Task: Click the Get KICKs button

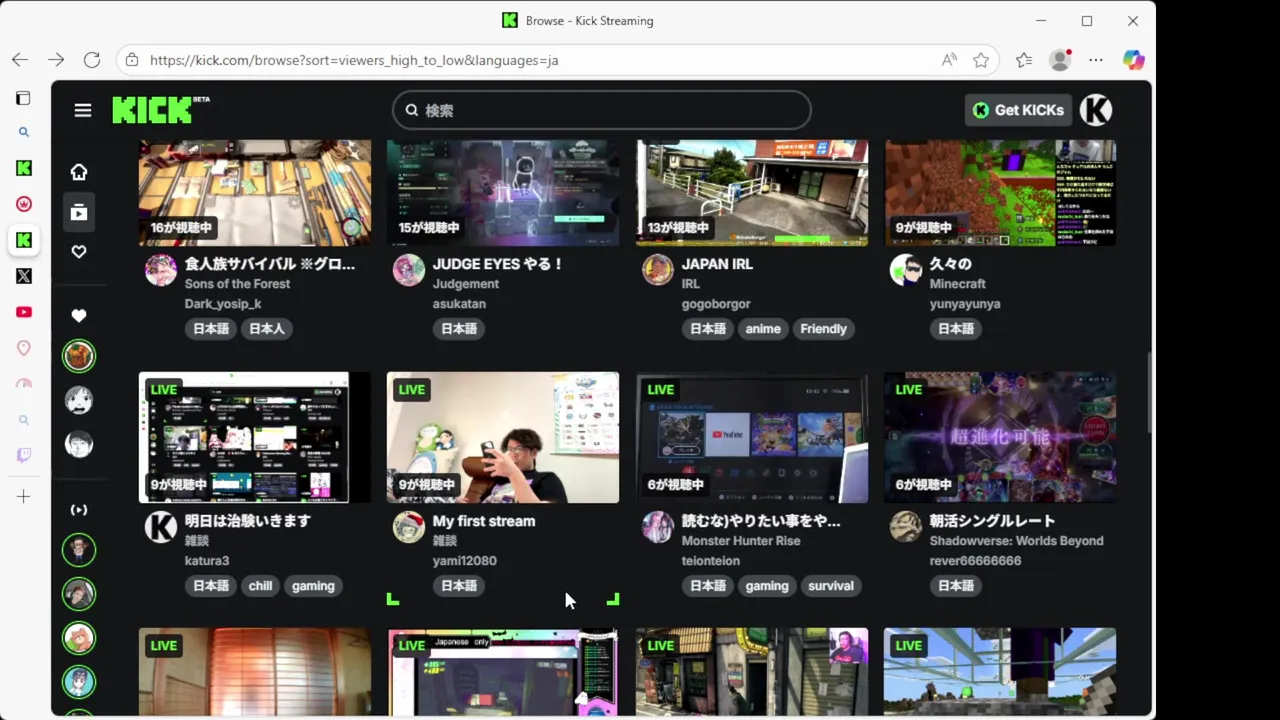Action: 1018,110
